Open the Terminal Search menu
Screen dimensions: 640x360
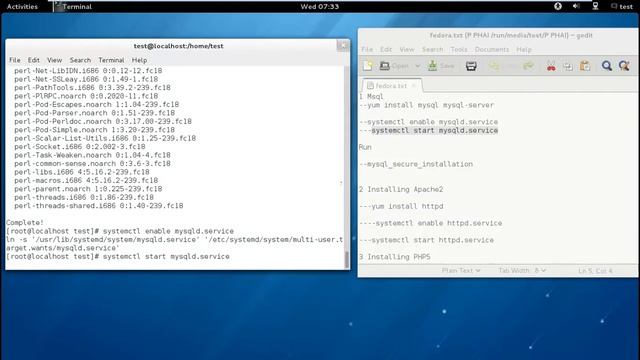click(80, 60)
